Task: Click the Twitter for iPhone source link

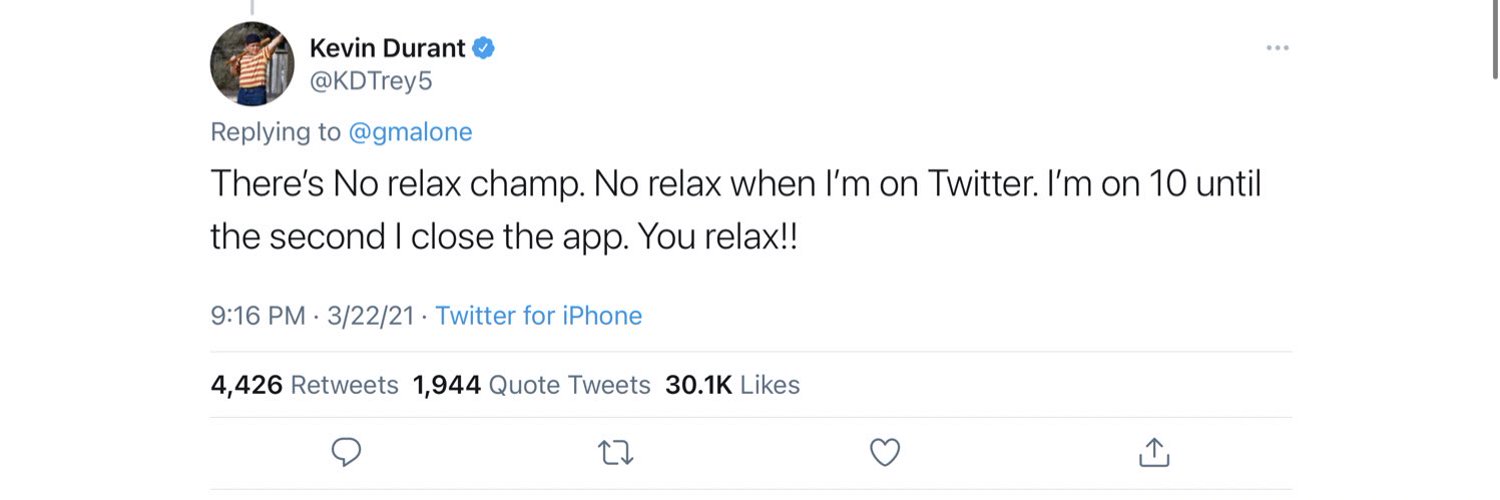Action: tap(539, 316)
